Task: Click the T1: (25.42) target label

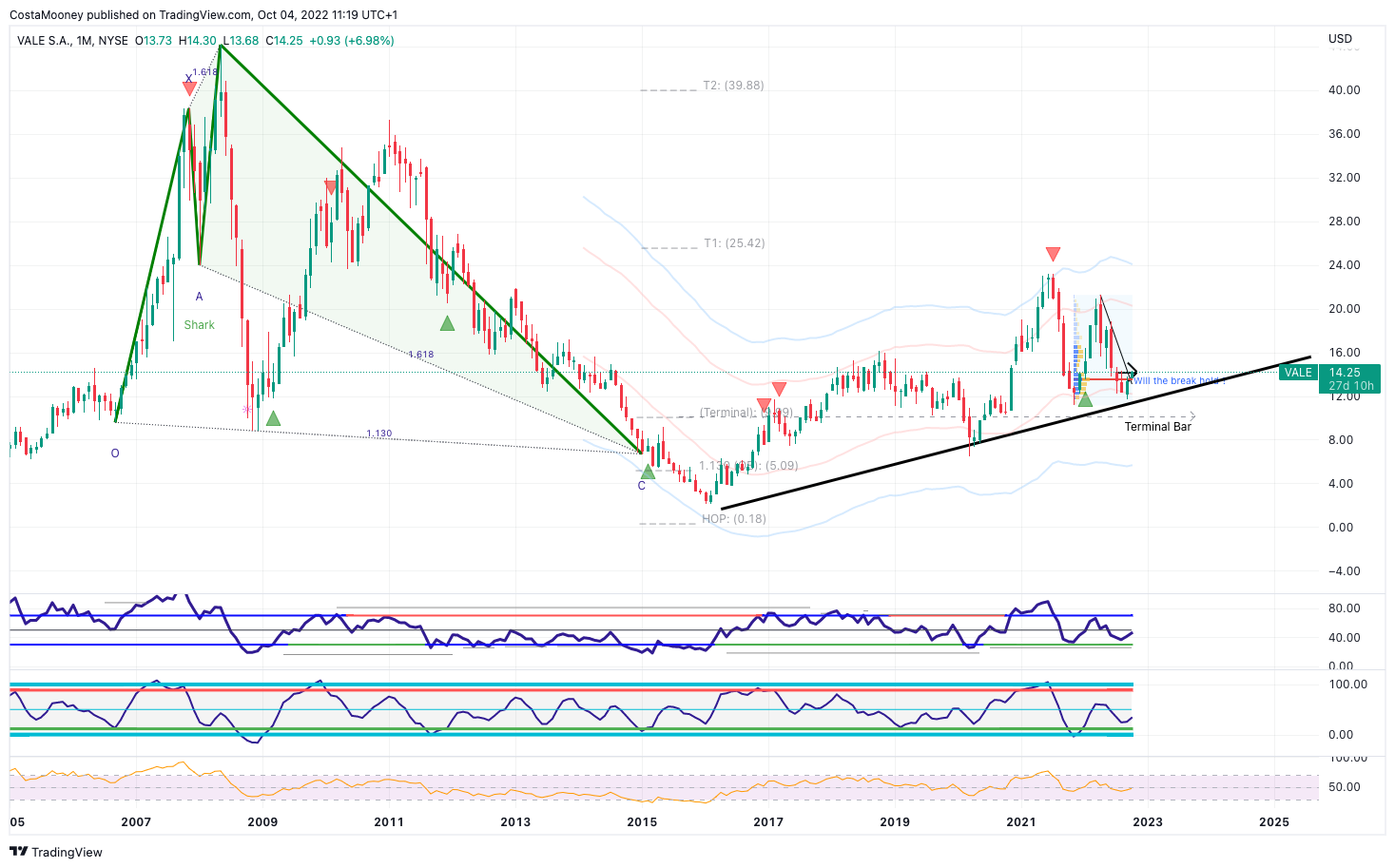Action: click(x=734, y=243)
